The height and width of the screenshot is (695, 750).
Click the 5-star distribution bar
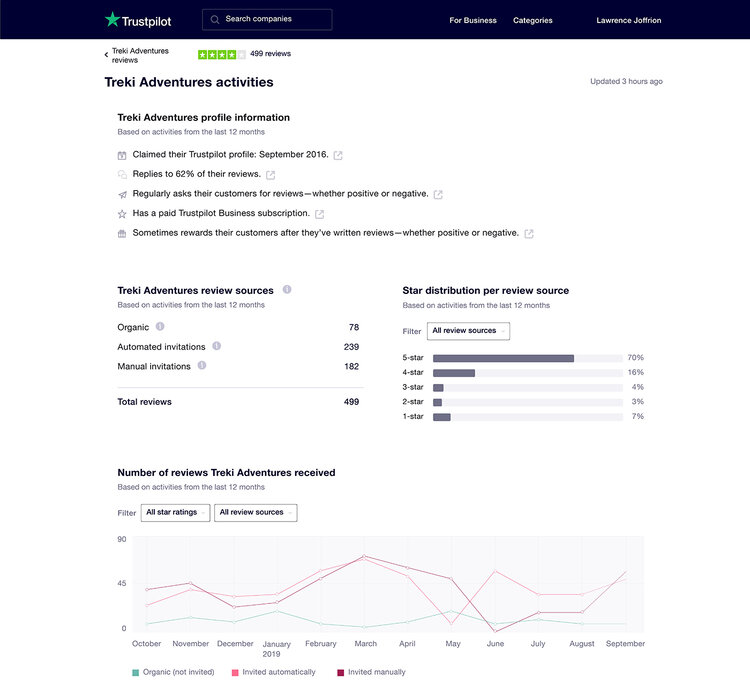click(x=528, y=358)
